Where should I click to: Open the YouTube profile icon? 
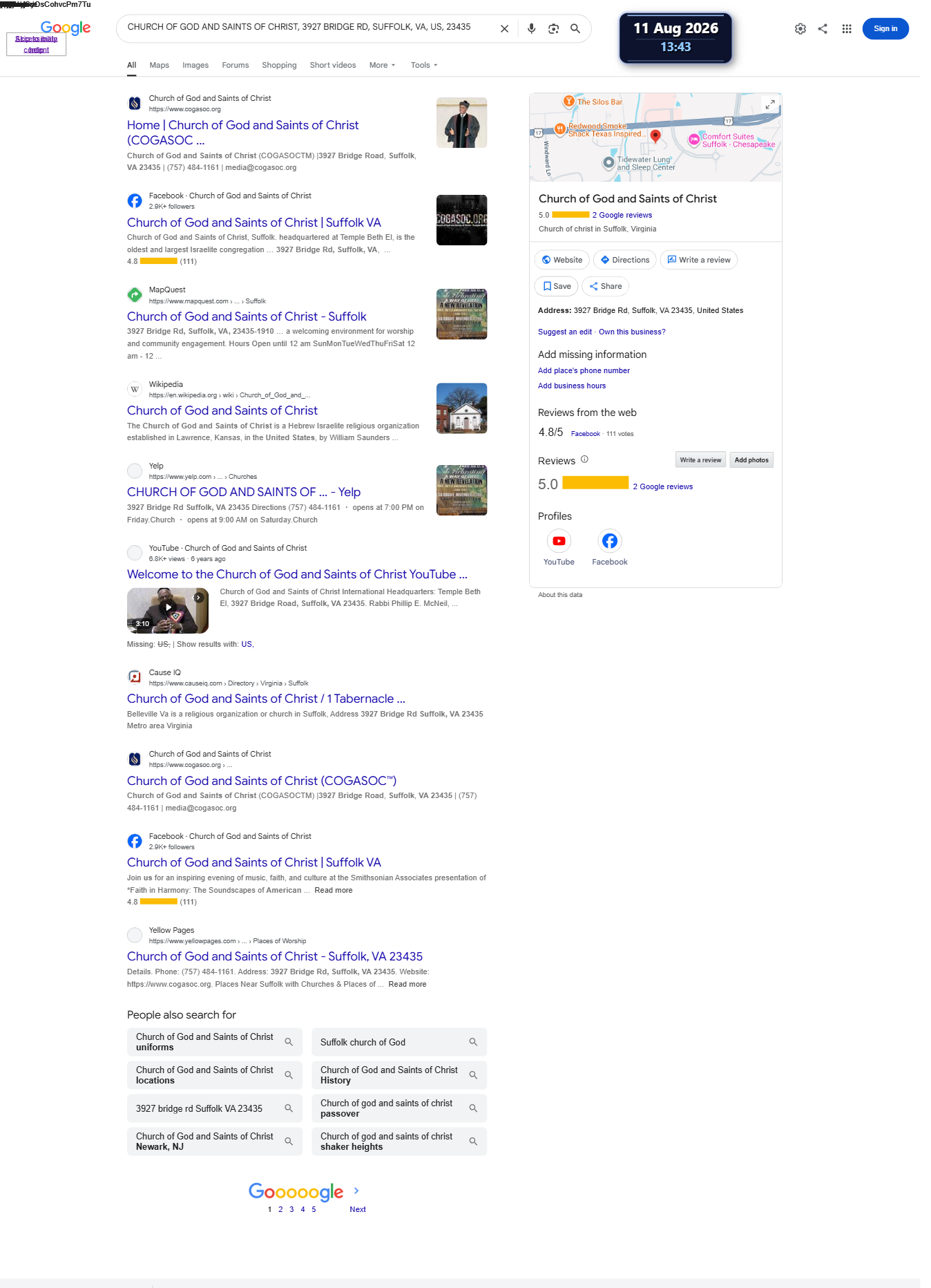coord(559,541)
